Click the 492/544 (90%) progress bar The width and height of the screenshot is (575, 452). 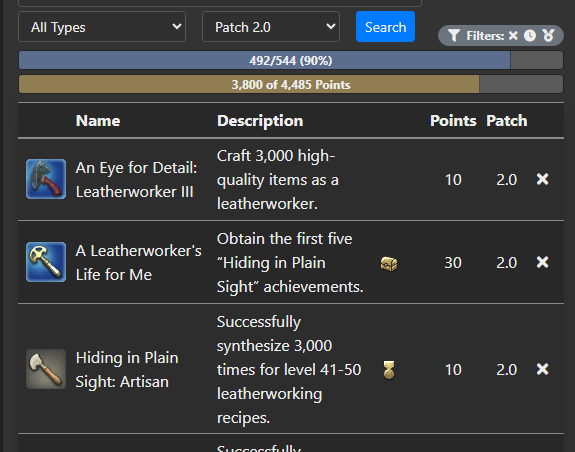(291, 60)
